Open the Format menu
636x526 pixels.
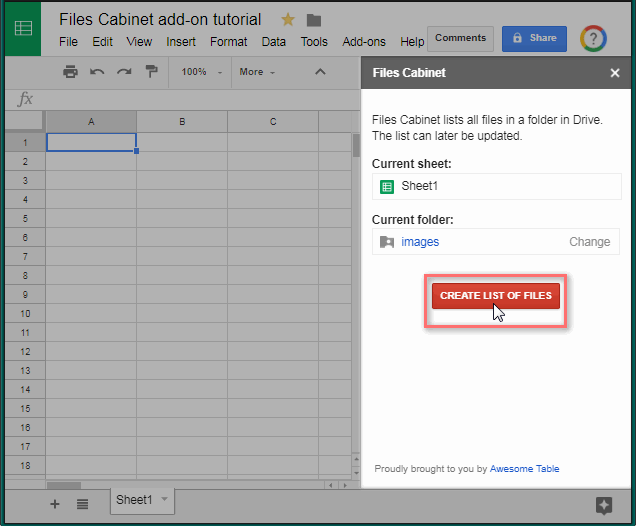[x=228, y=42]
